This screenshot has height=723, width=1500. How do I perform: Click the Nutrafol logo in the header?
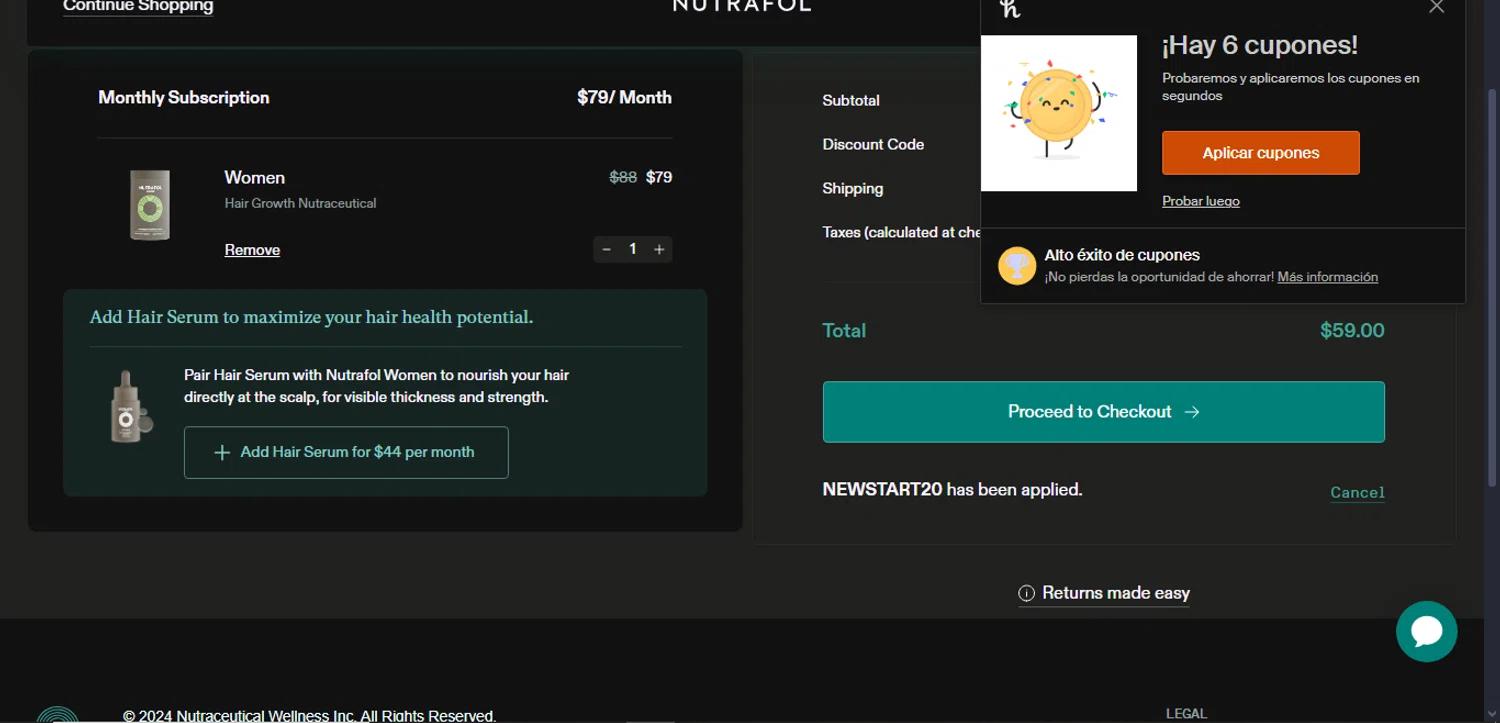[x=742, y=5]
